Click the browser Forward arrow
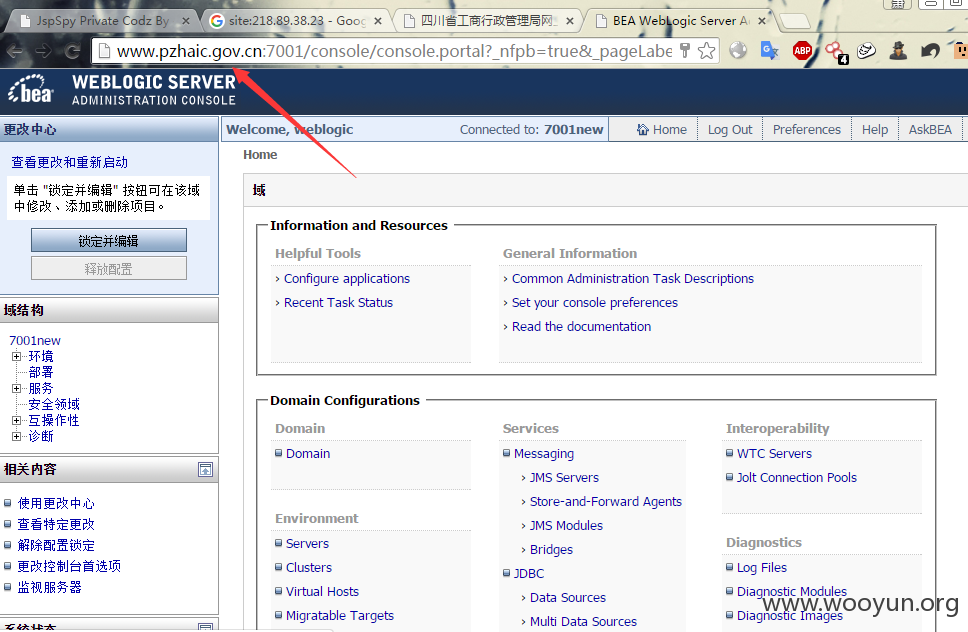 (x=43, y=51)
